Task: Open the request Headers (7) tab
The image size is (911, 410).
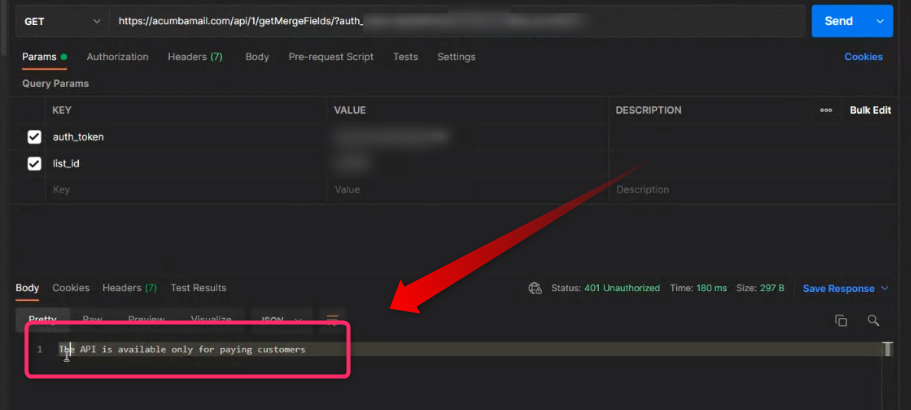Action: pyautogui.click(x=194, y=57)
